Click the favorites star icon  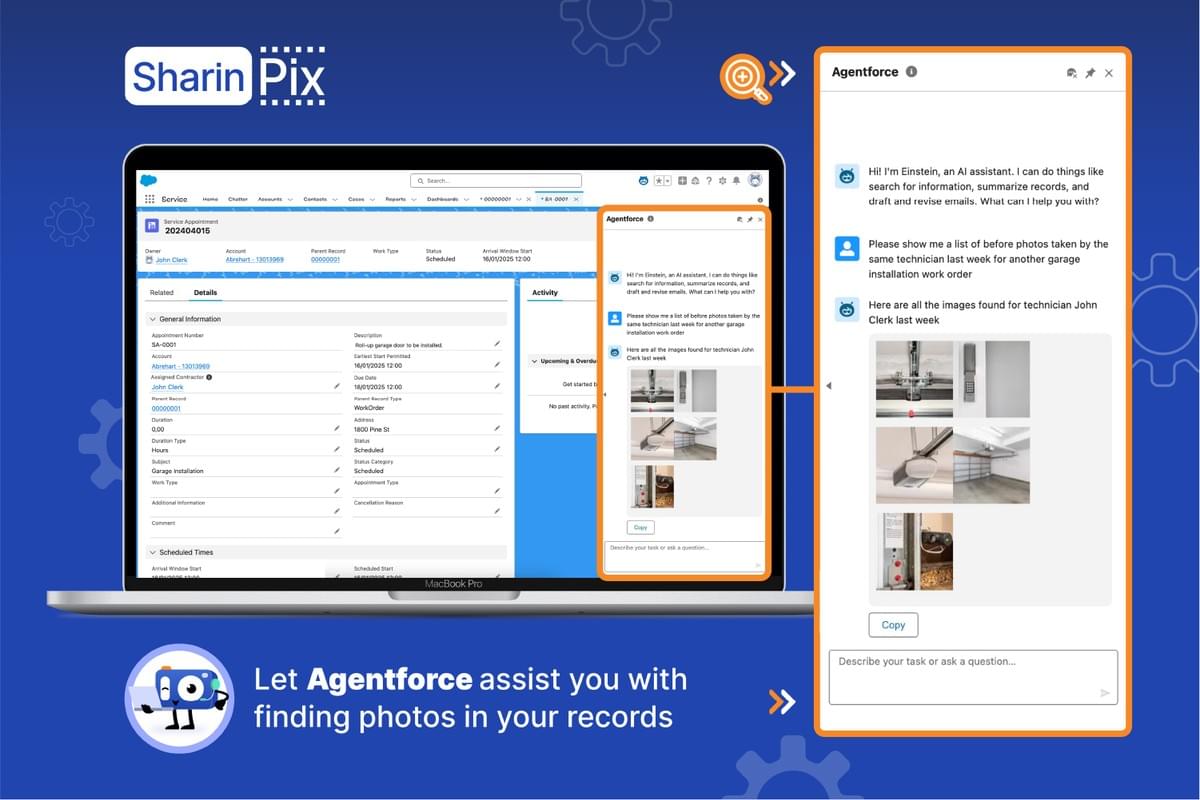tap(659, 181)
